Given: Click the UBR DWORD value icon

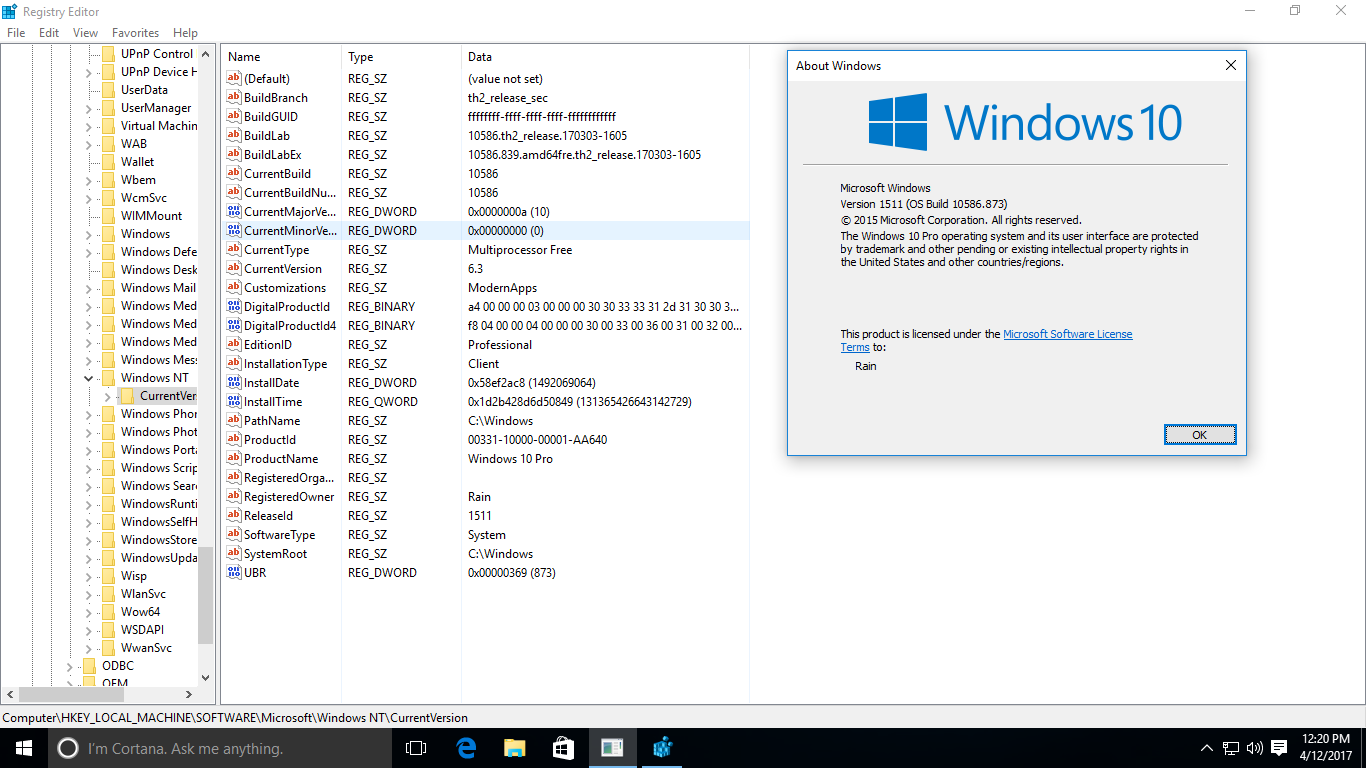Looking at the screenshot, I should 234,573.
